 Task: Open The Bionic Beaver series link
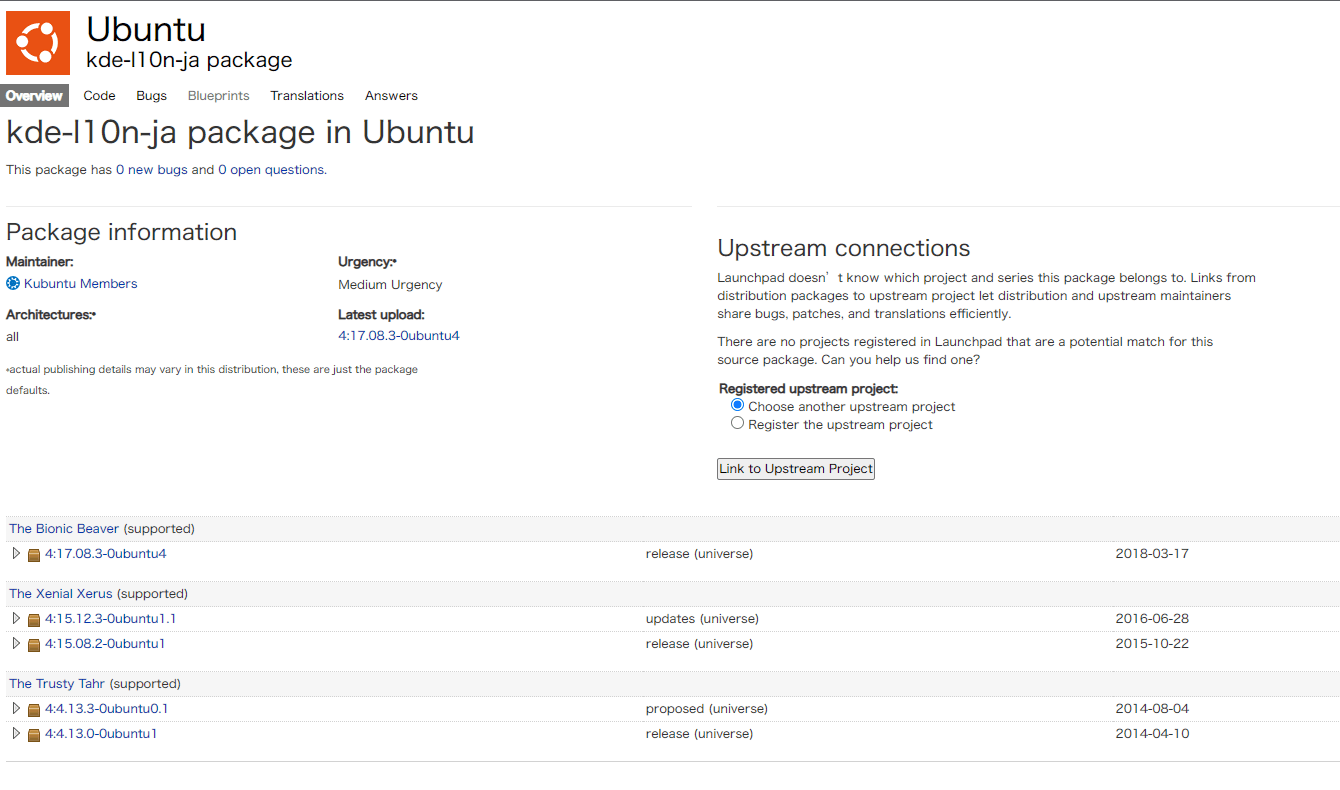64,529
